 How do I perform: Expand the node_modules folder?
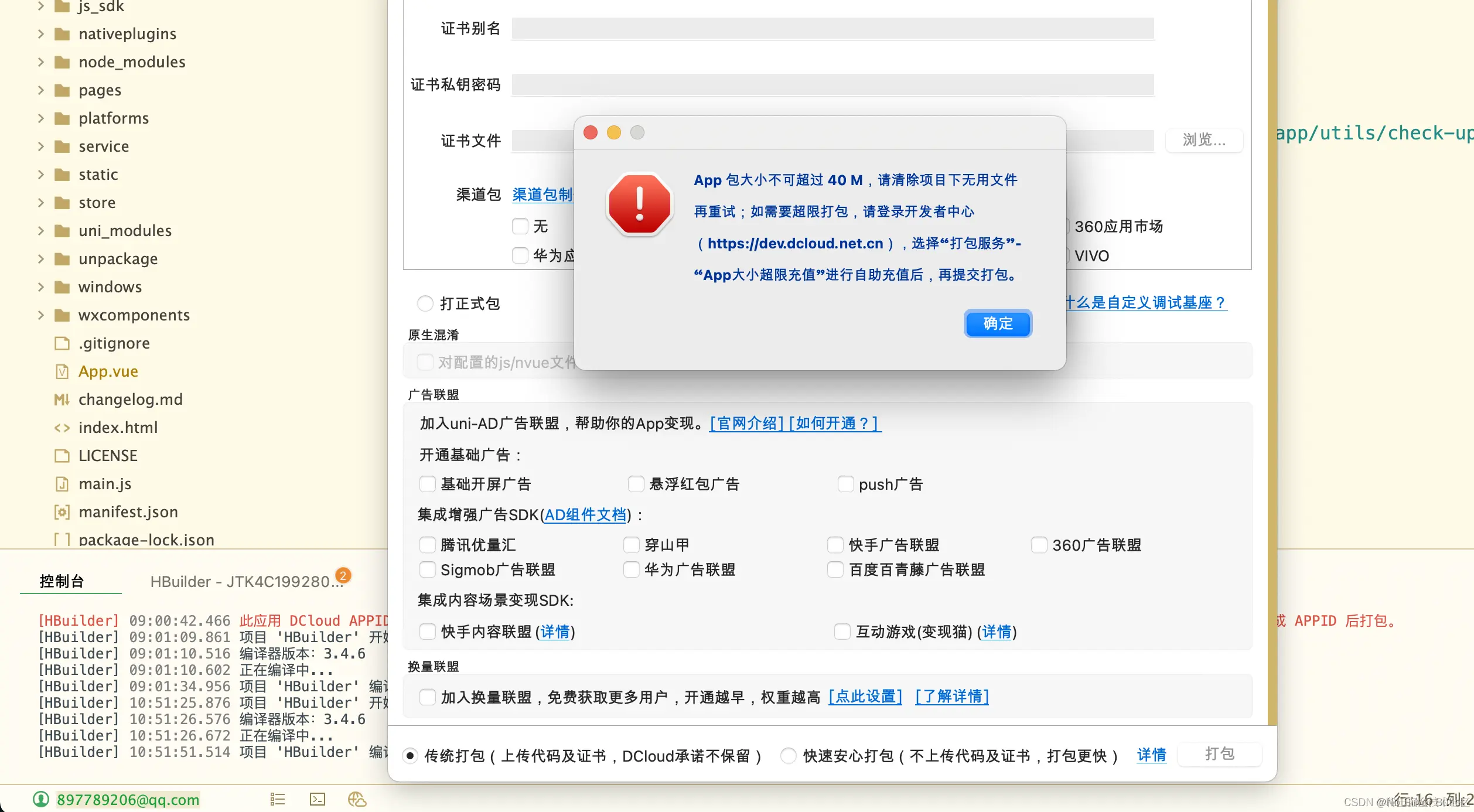click(x=41, y=62)
